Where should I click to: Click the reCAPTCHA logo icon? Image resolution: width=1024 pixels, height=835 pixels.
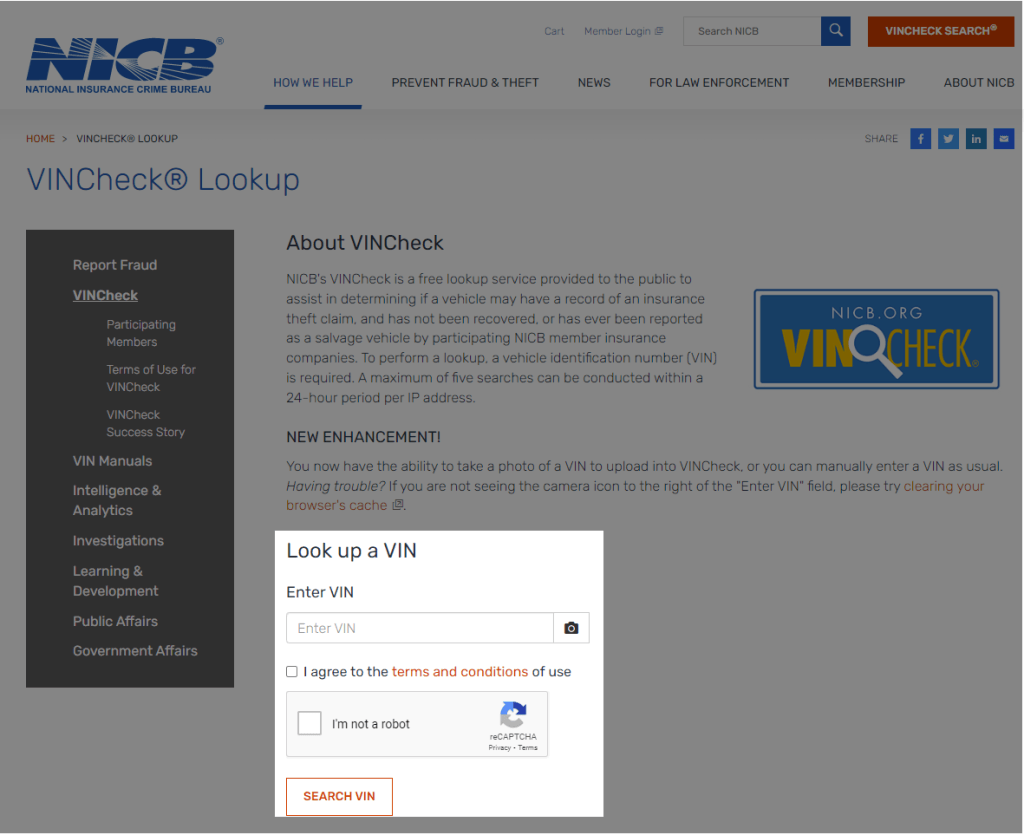click(513, 714)
